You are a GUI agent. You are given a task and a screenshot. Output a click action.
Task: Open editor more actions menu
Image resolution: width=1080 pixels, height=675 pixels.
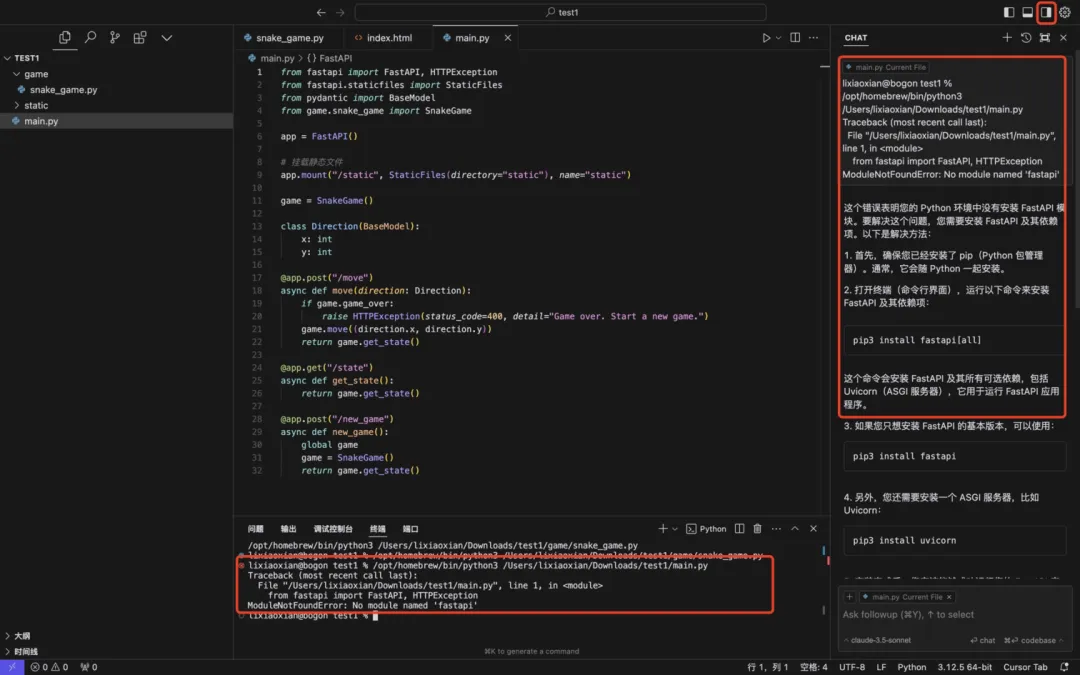(813, 38)
